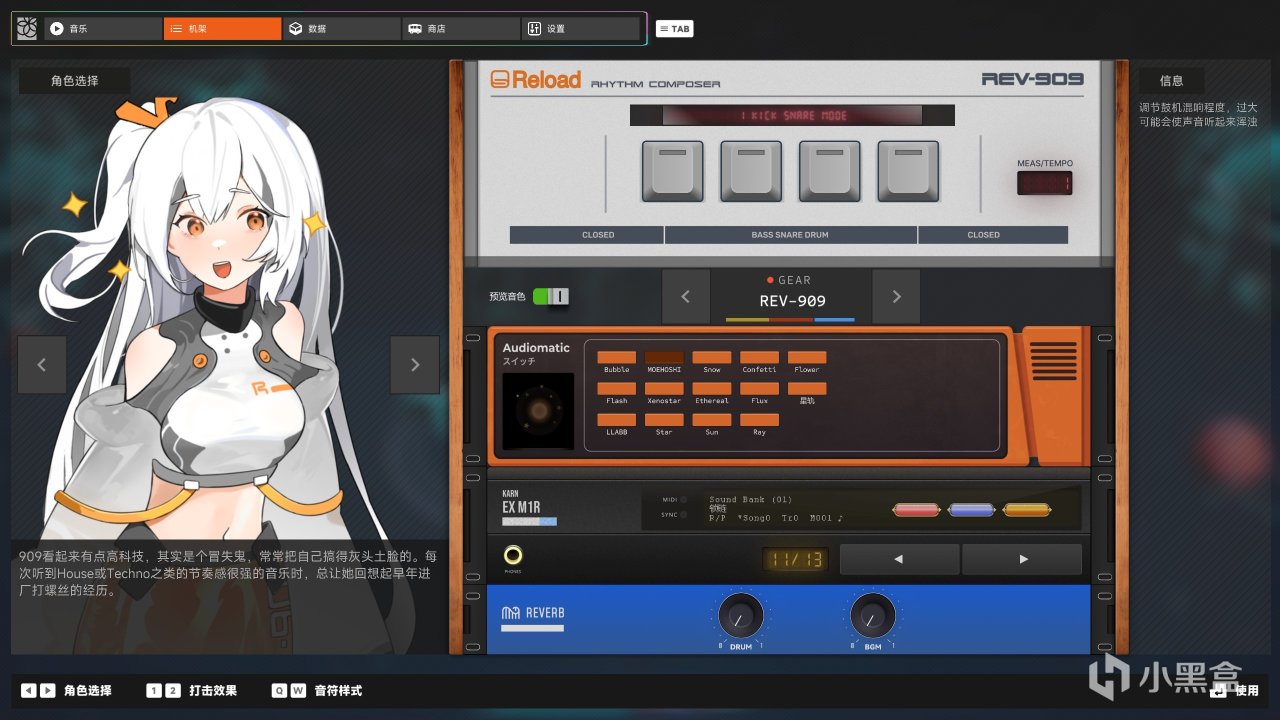This screenshot has width=1280, height=720.
Task: Toggle the 预览音色 preview sound switch
Action: [550, 296]
